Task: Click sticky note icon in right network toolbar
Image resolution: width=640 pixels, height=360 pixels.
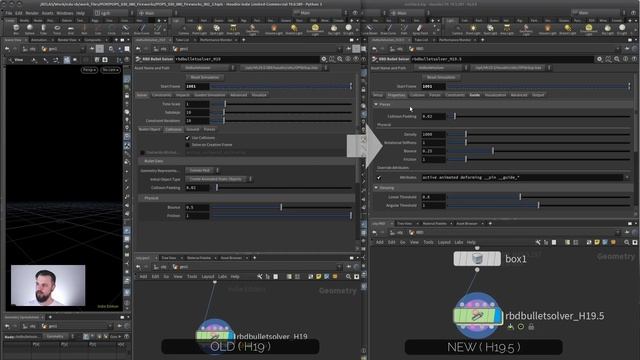Action: click(x=597, y=242)
